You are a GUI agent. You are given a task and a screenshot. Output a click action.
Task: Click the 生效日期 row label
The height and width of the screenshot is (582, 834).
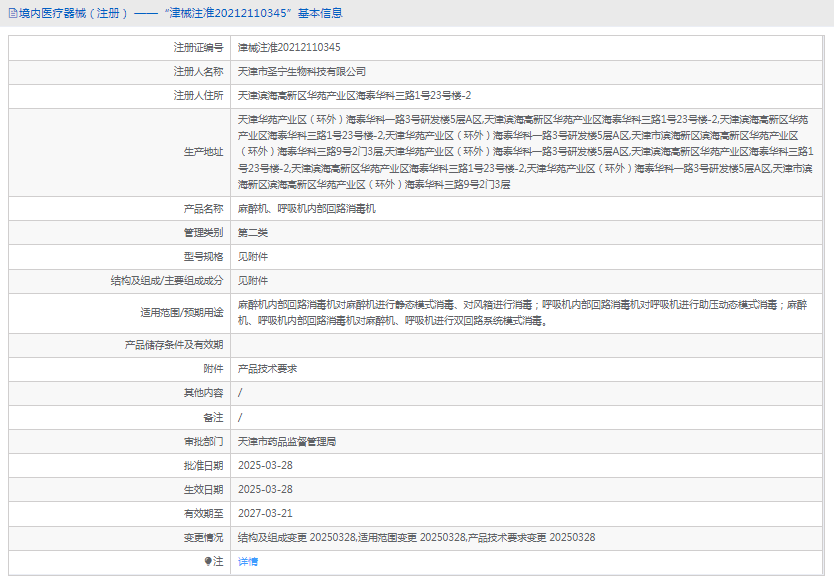pos(203,489)
